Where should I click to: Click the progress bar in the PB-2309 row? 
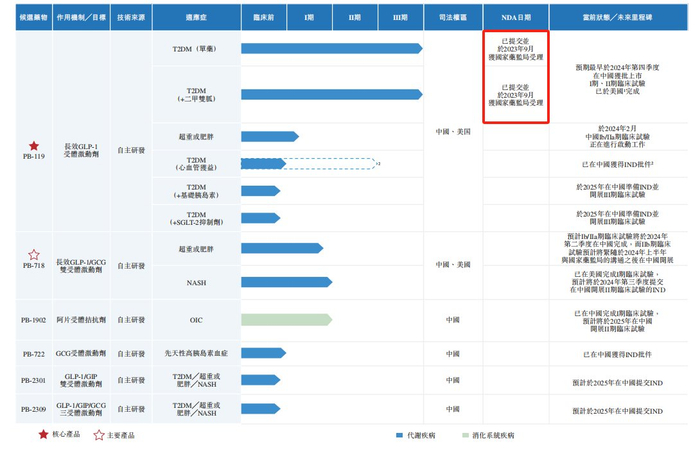coord(261,409)
